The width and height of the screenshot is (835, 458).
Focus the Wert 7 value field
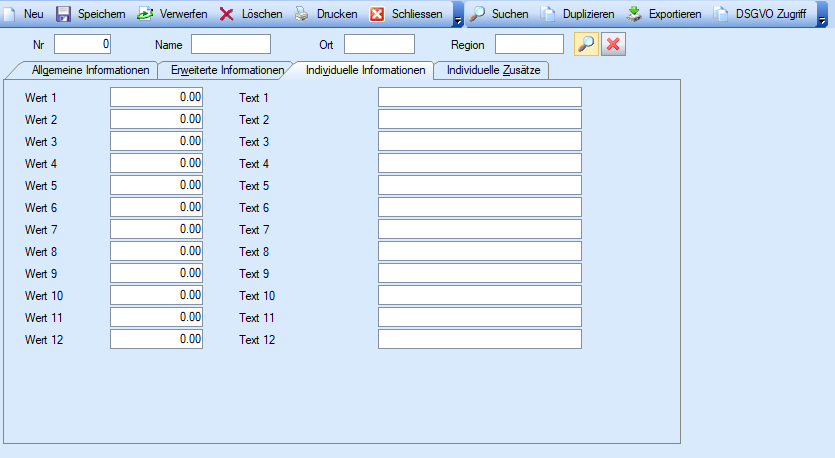[157, 230]
